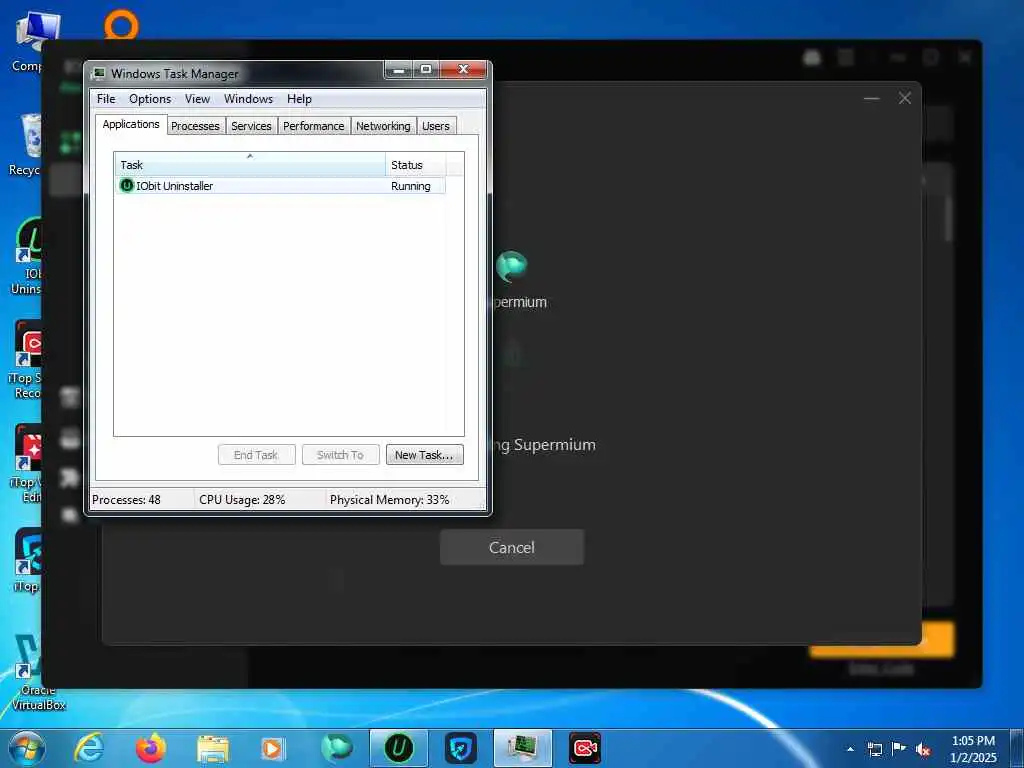Screen dimensions: 1024x768
Task: Click the Task Manager title bar icon
Action: [x=99, y=73]
